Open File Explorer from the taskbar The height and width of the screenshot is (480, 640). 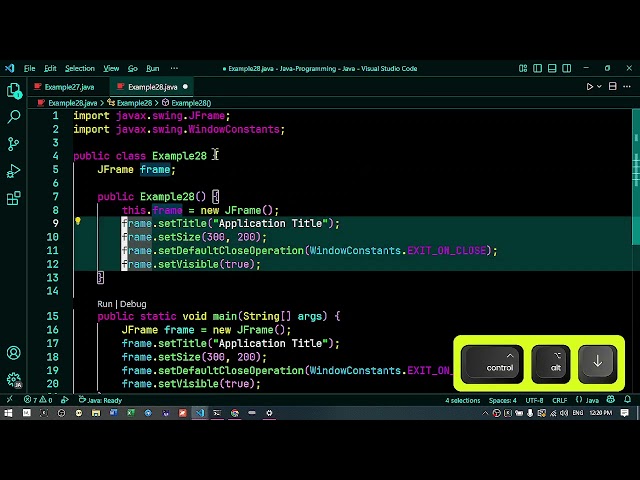tap(96, 413)
